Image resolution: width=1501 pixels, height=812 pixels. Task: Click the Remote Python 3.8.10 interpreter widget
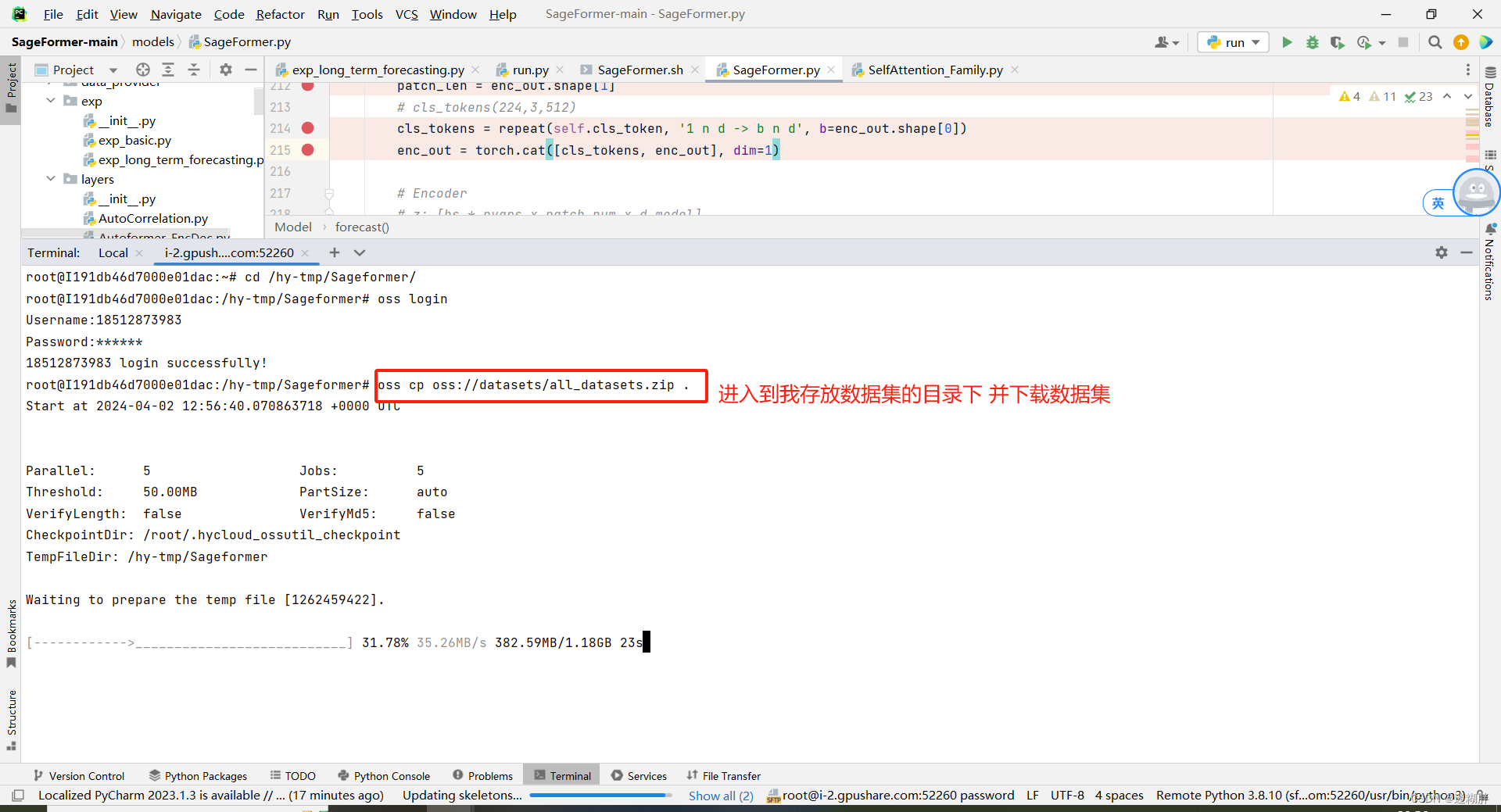tap(1311, 796)
